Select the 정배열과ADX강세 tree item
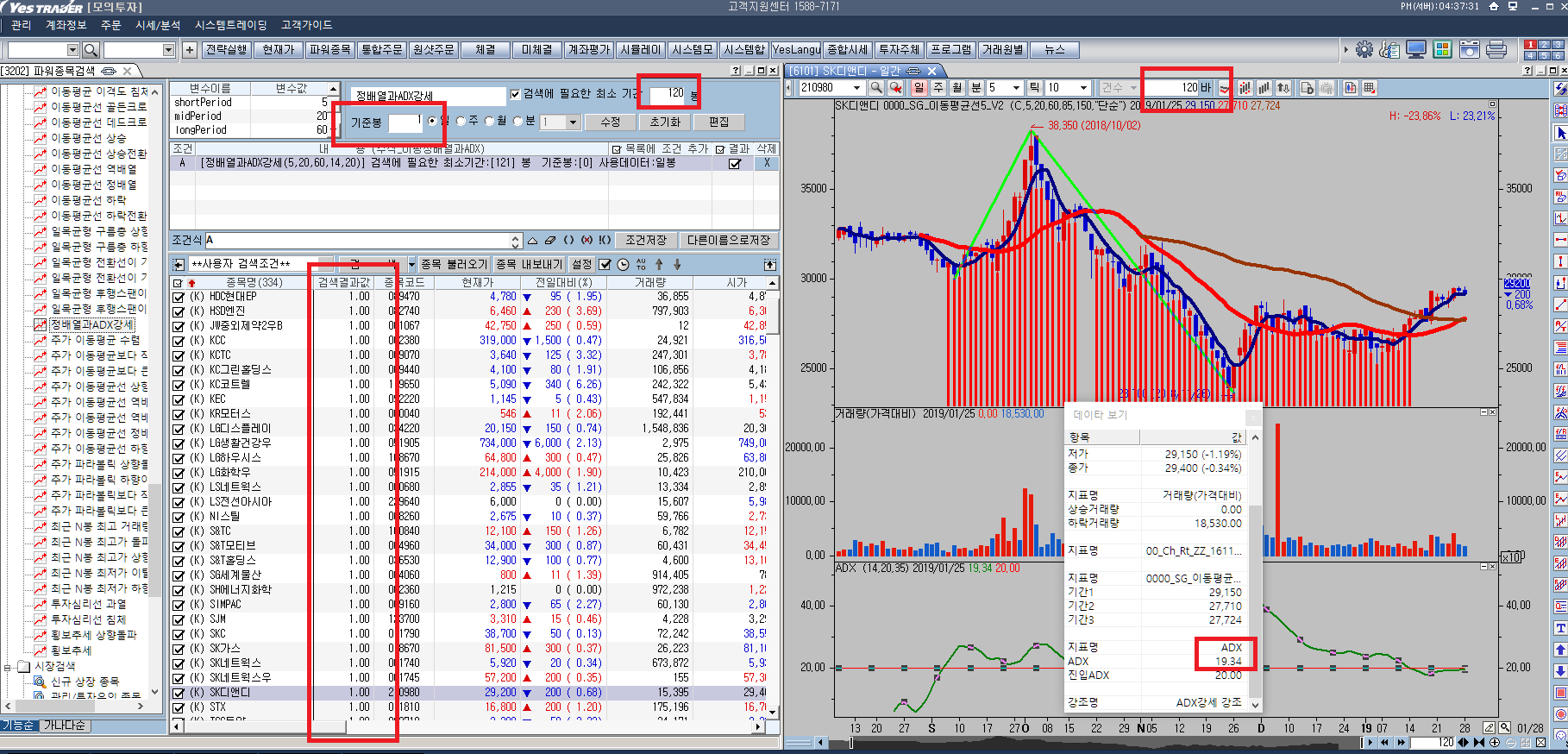1568x754 pixels. pyautogui.click(x=91, y=324)
